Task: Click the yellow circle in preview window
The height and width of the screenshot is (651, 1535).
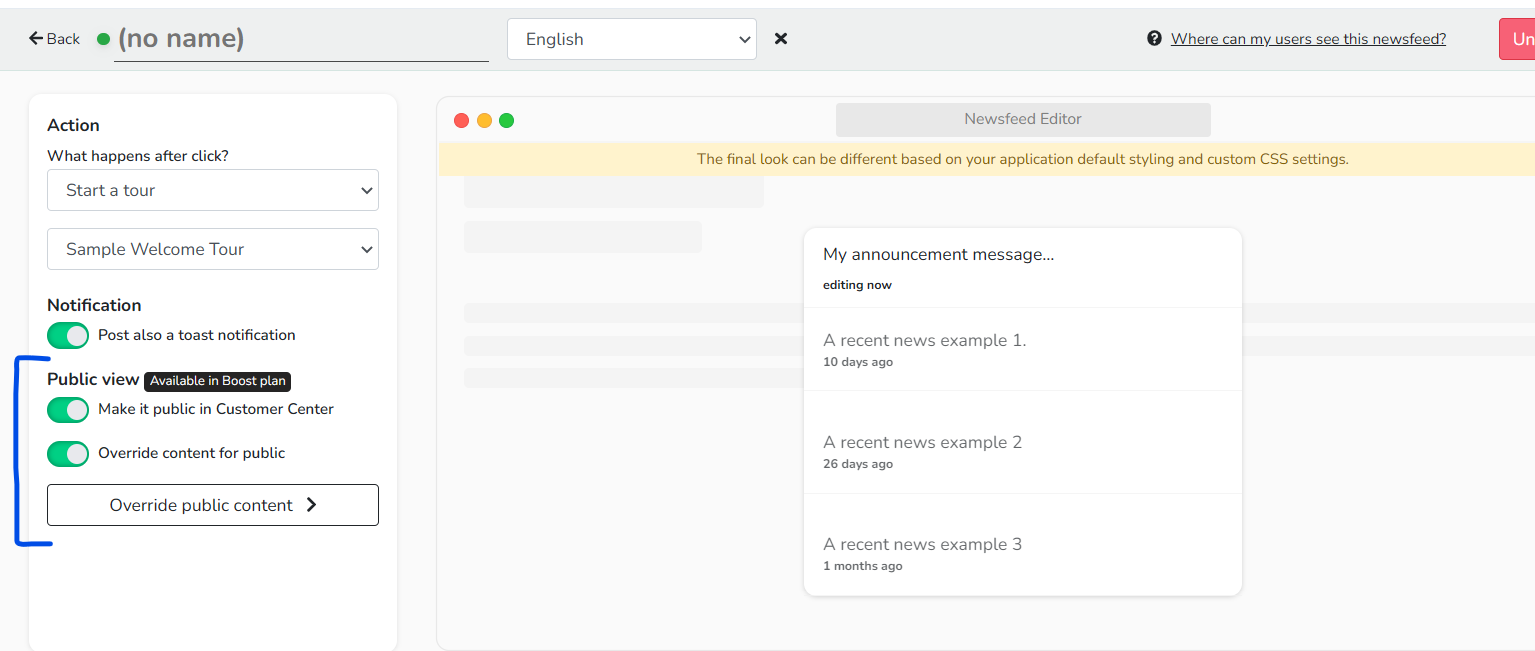Action: click(484, 121)
